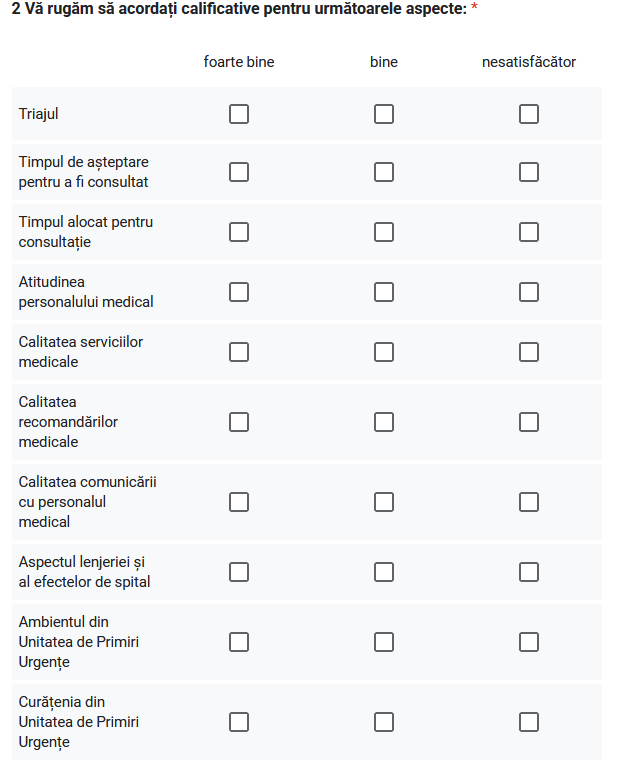Choose 'bine' for Aspectul lenjeriei
626x780 pixels.
[384, 572]
